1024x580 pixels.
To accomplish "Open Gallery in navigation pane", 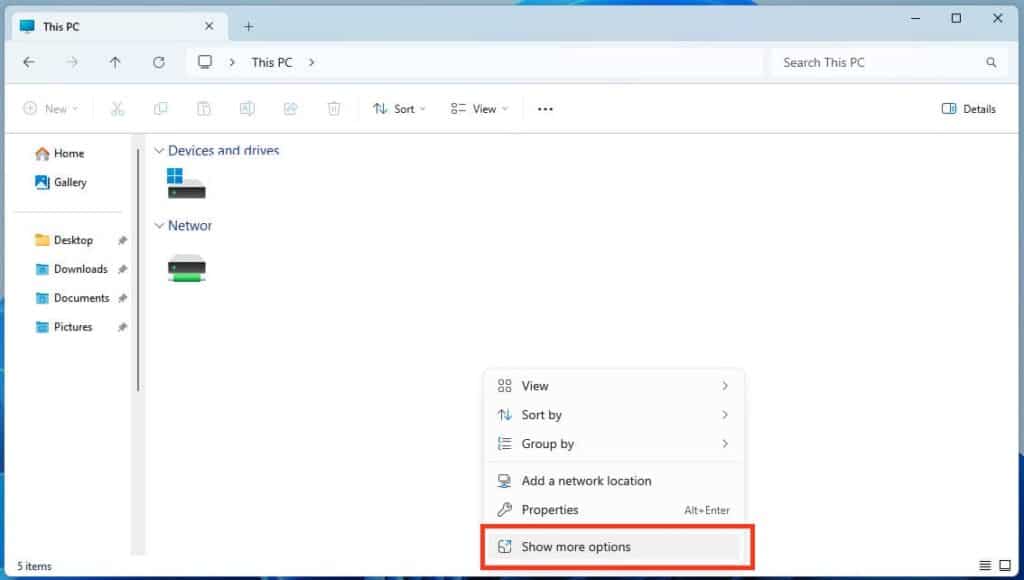I will point(61,182).
